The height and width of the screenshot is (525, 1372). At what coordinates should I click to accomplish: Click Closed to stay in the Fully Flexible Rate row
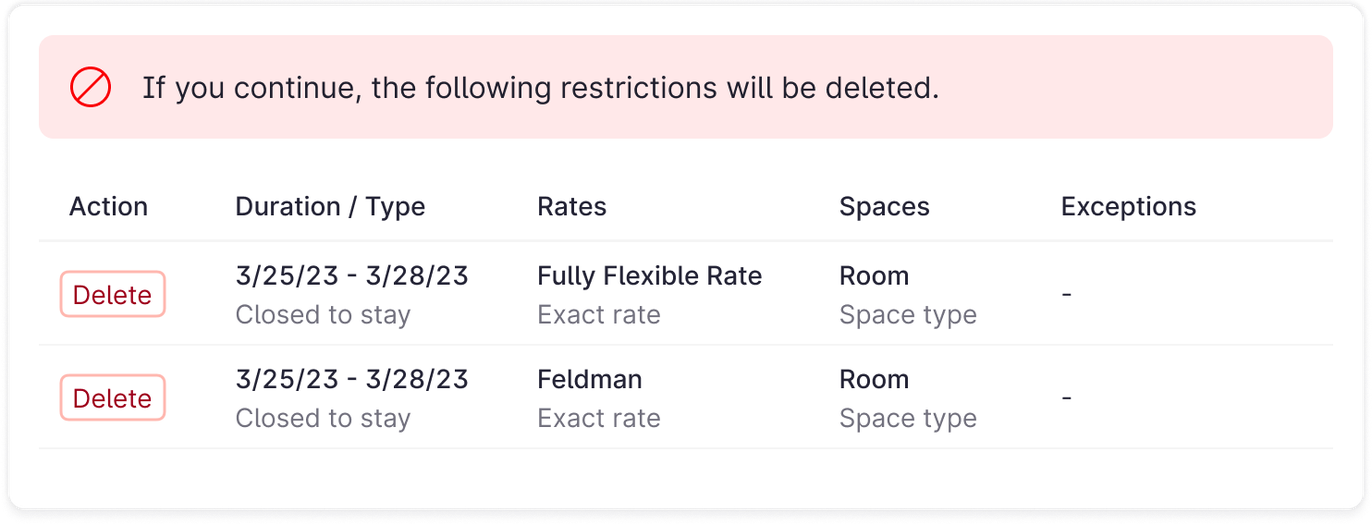click(x=323, y=315)
